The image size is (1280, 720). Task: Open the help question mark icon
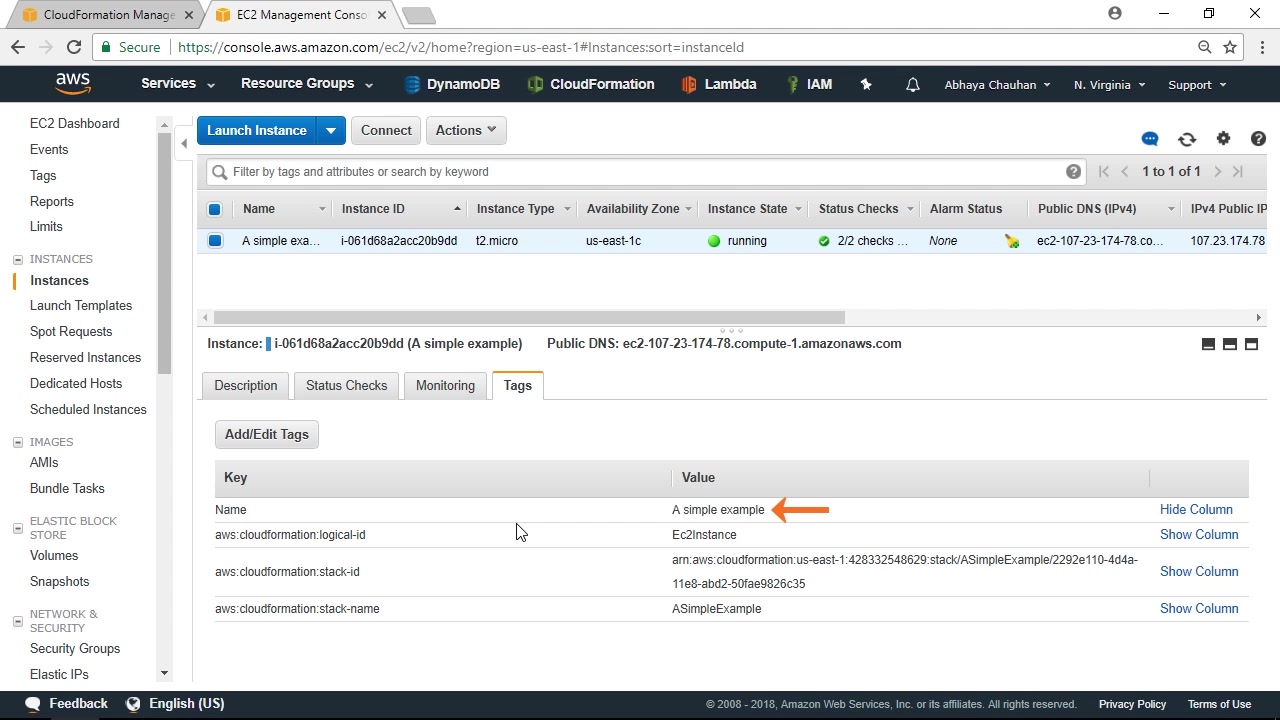pyautogui.click(x=1258, y=139)
